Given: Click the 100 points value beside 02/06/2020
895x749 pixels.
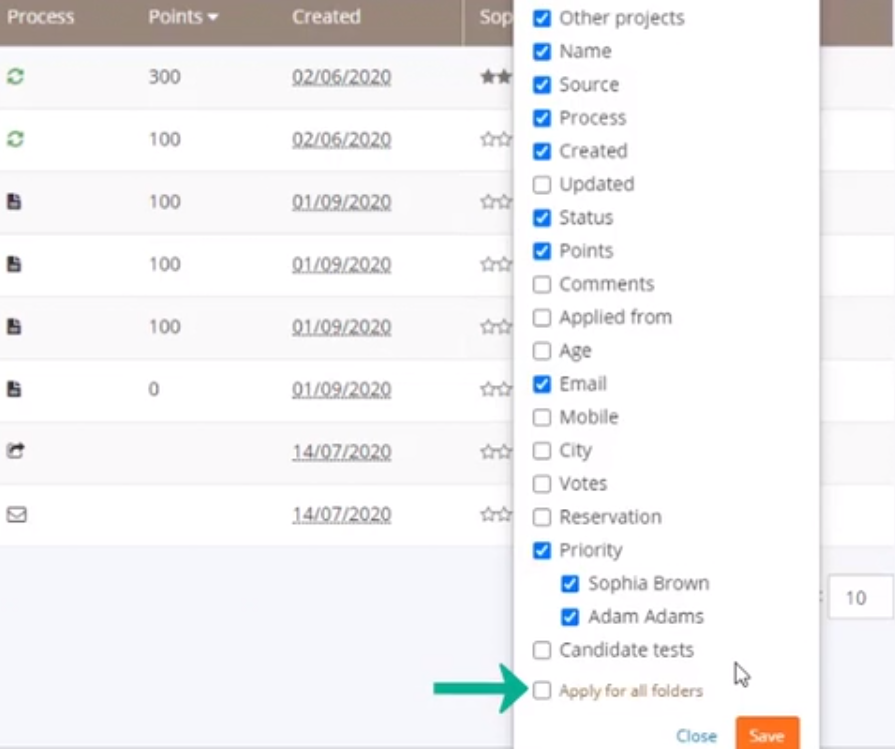Looking at the screenshot, I should pyautogui.click(x=164, y=139).
